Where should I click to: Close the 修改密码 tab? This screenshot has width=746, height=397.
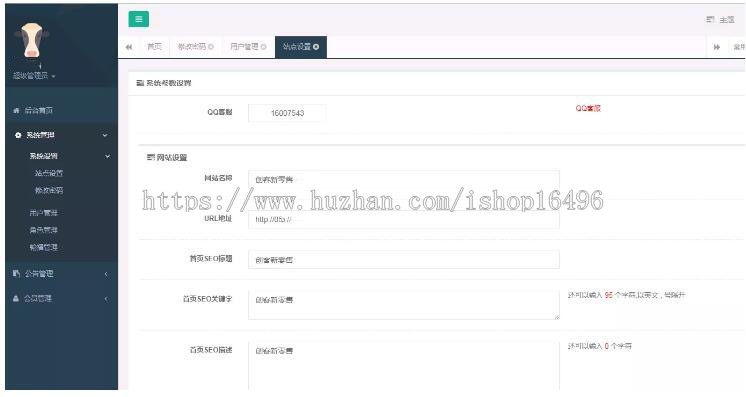[x=211, y=47]
